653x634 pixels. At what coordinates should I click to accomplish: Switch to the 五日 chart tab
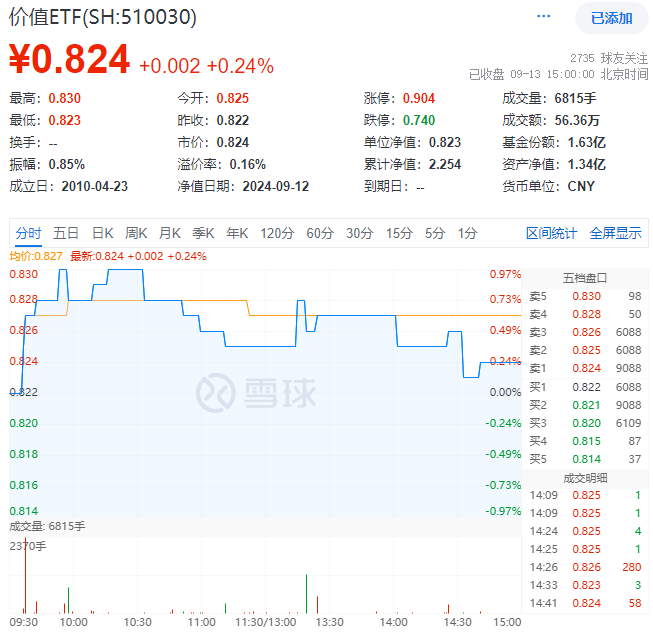point(66,233)
